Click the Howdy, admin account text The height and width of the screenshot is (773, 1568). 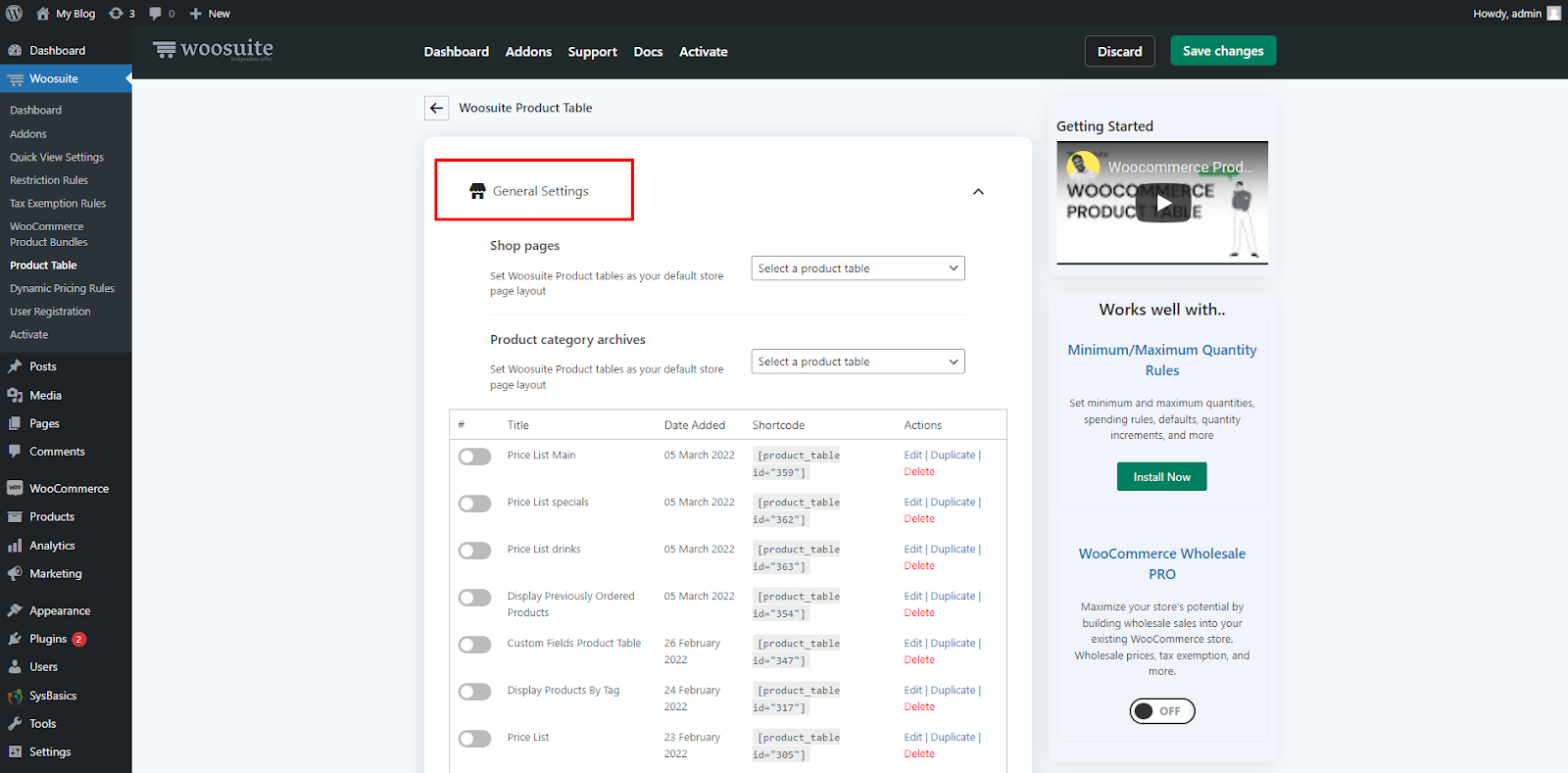(1507, 14)
